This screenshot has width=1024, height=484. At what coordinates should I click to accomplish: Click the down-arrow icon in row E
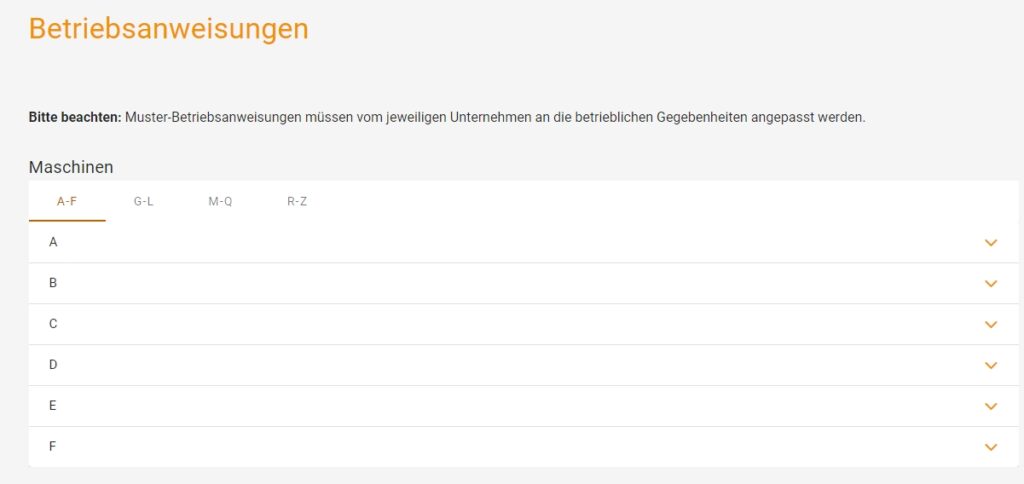pyautogui.click(x=991, y=407)
